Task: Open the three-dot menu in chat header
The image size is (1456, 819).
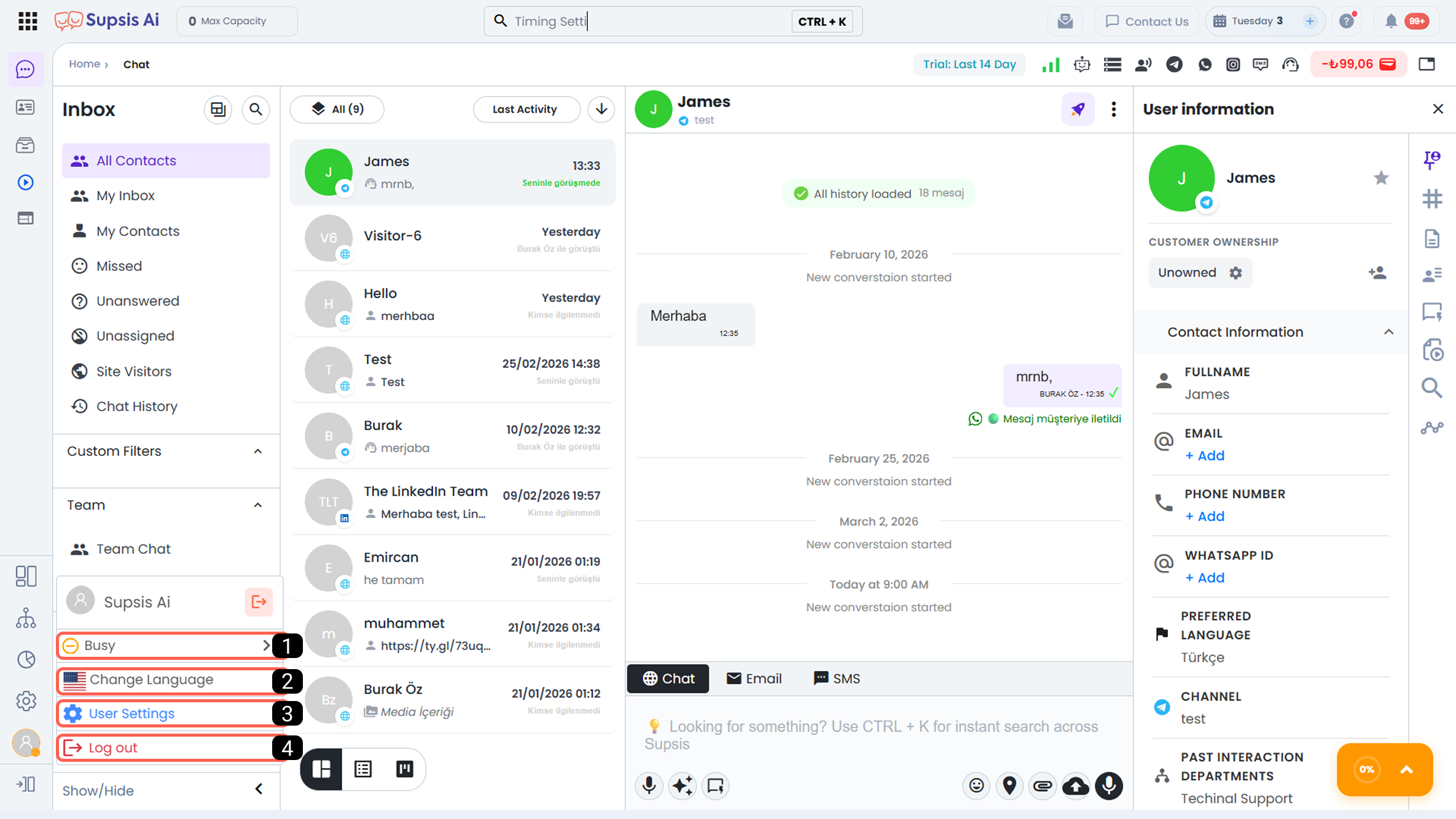Action: pyautogui.click(x=1113, y=109)
